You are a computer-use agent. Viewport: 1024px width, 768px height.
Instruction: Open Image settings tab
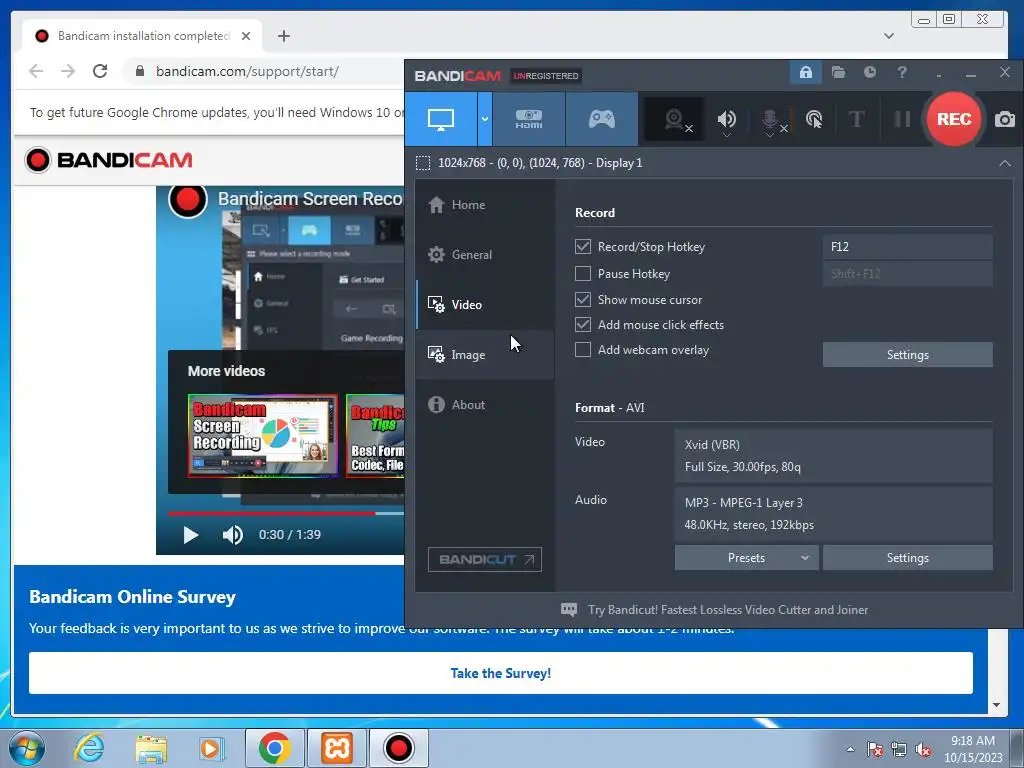tap(485, 355)
